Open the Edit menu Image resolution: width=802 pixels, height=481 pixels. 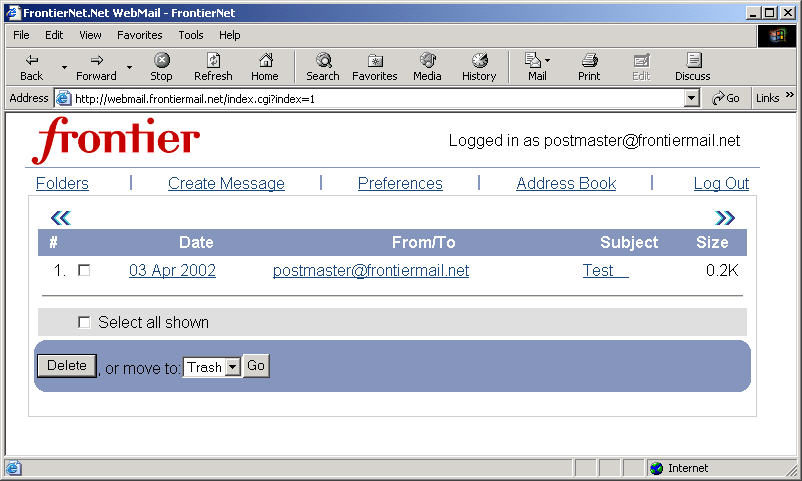[x=54, y=35]
